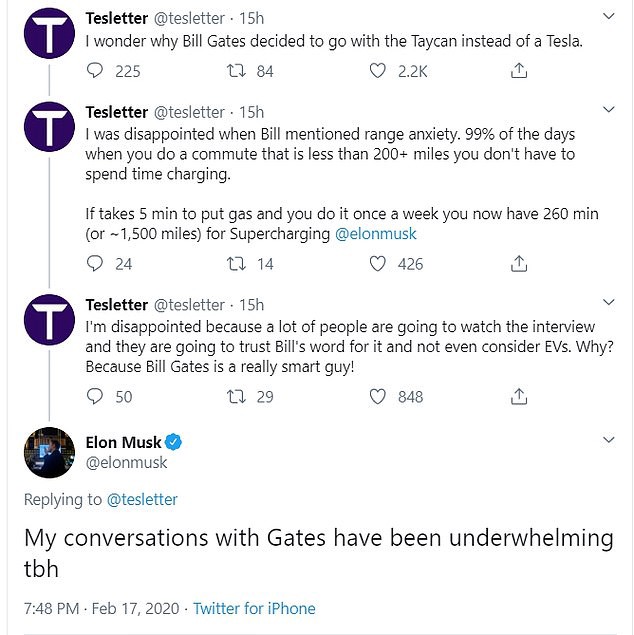Retweet the Taycan tweet with 84 retweets
The image size is (634, 635).
pyautogui.click(x=238, y=71)
